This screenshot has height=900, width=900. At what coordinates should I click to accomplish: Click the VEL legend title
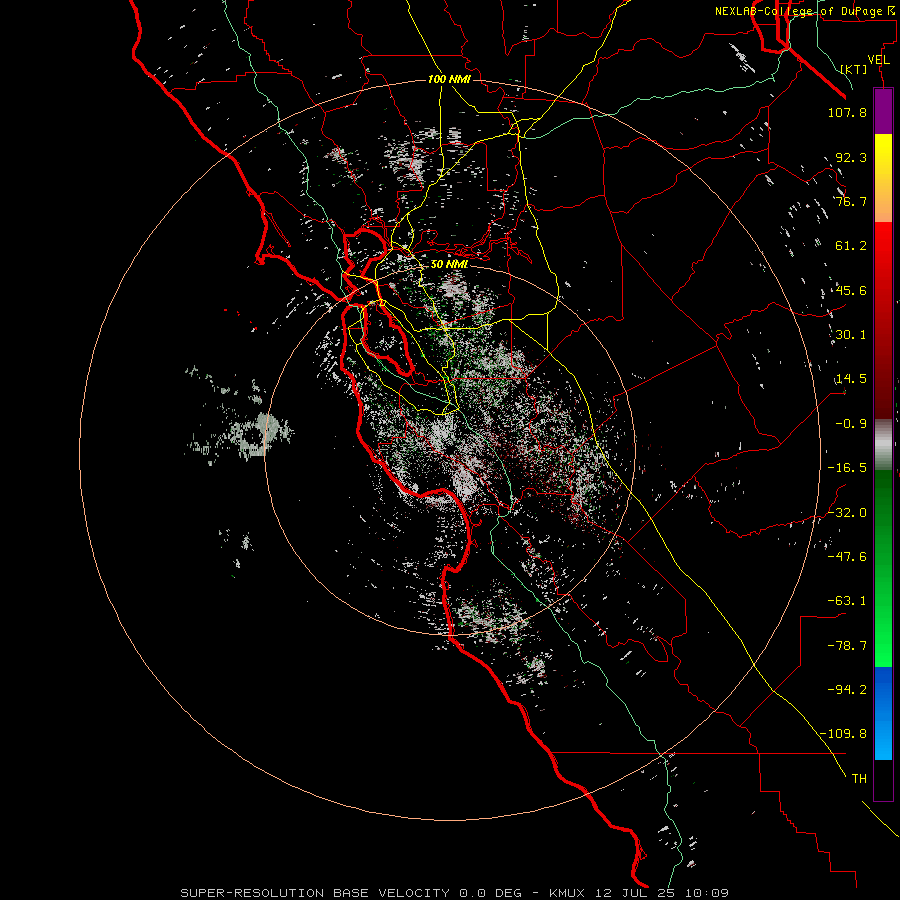click(x=878, y=60)
